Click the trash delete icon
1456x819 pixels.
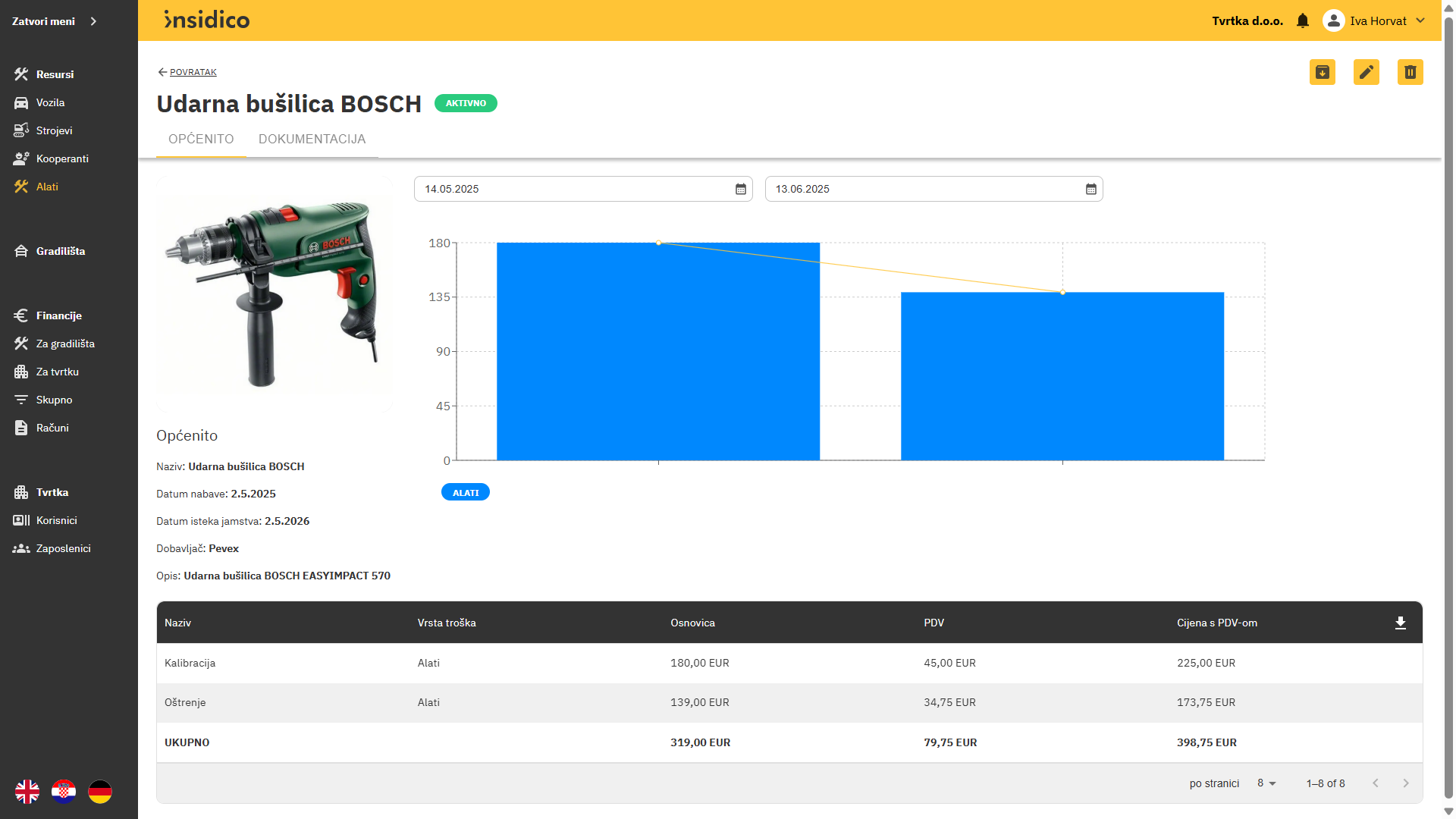tap(1410, 72)
